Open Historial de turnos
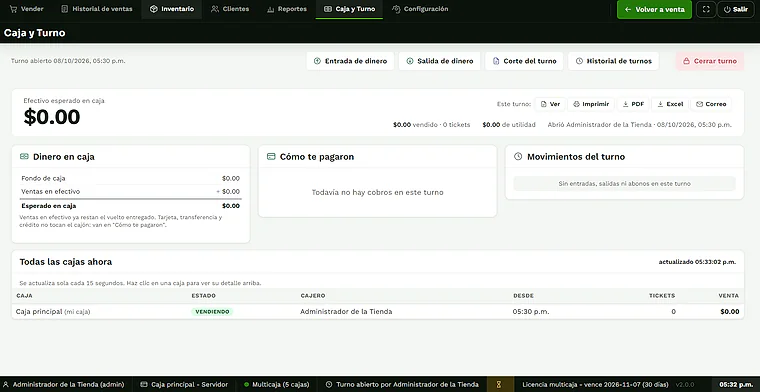The image size is (760, 392). [613, 61]
